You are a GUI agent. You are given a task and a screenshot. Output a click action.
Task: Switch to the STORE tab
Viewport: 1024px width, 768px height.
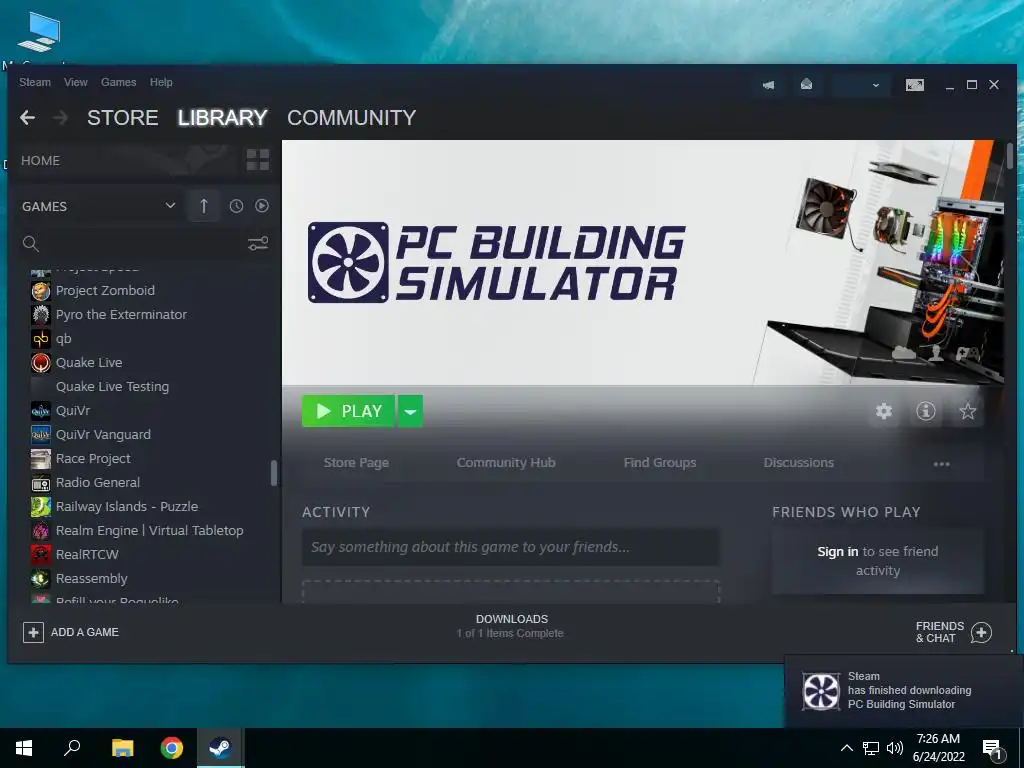(x=123, y=118)
